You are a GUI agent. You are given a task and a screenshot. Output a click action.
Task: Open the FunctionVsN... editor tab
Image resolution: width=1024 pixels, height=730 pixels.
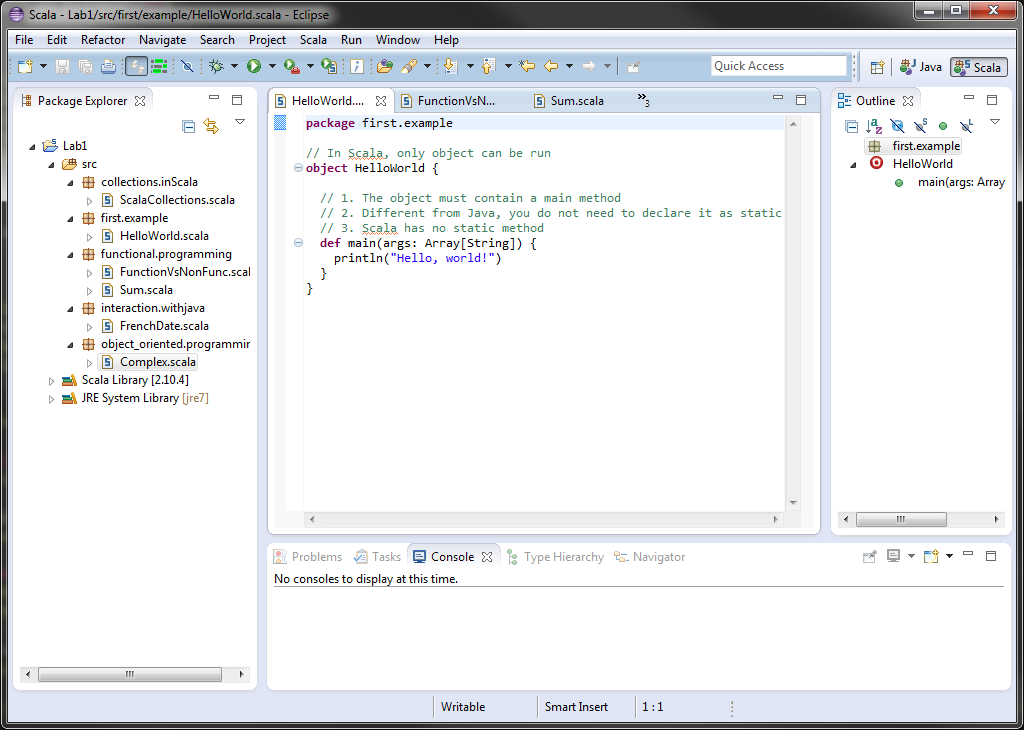(x=449, y=101)
